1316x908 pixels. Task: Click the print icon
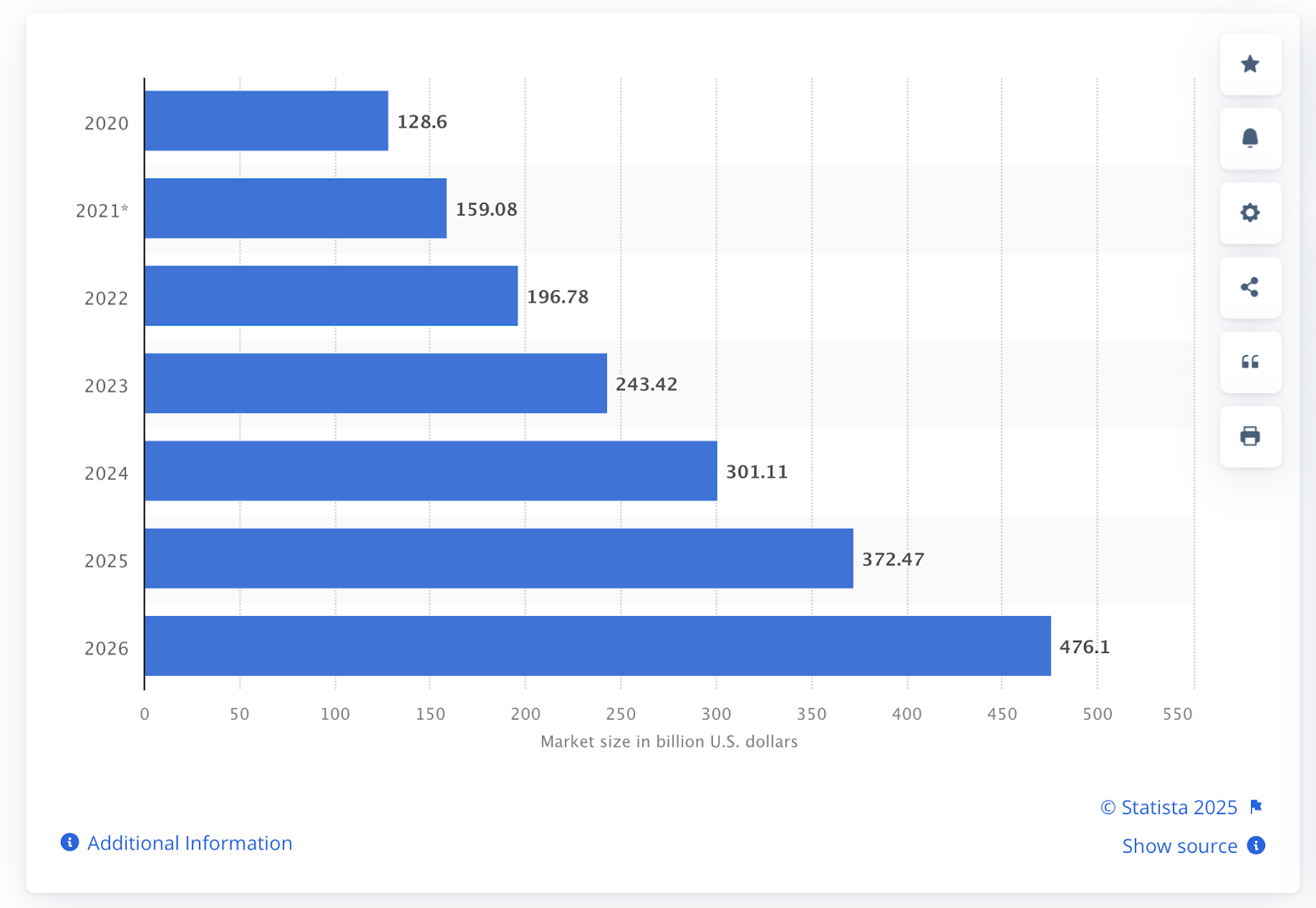click(1250, 437)
